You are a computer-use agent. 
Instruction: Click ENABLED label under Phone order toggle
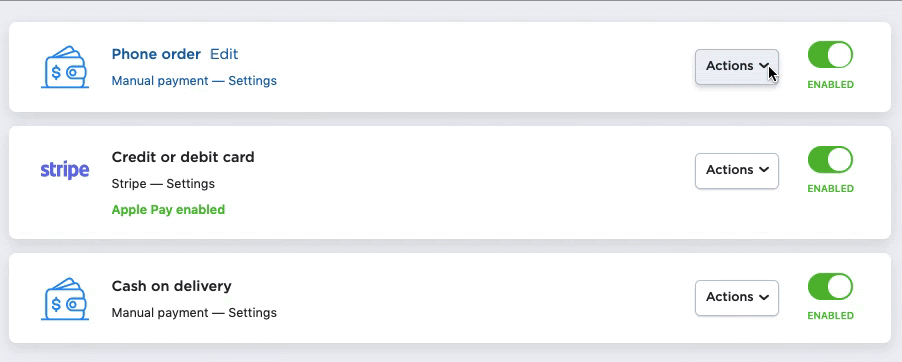pyautogui.click(x=830, y=85)
